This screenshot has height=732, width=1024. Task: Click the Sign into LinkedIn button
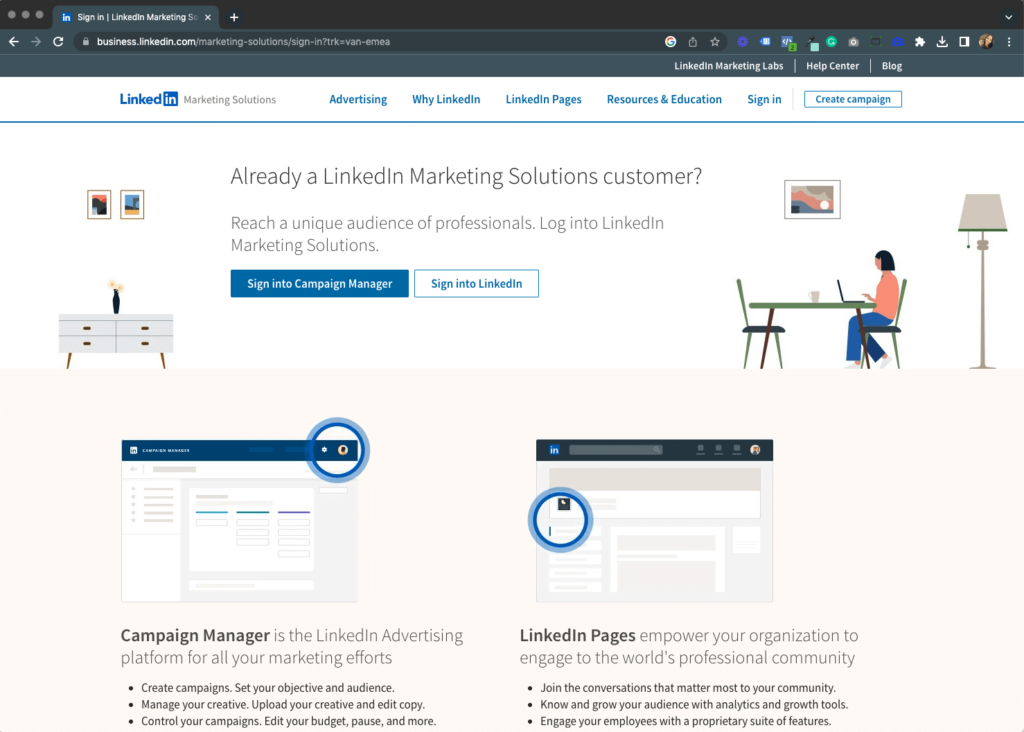(x=476, y=283)
